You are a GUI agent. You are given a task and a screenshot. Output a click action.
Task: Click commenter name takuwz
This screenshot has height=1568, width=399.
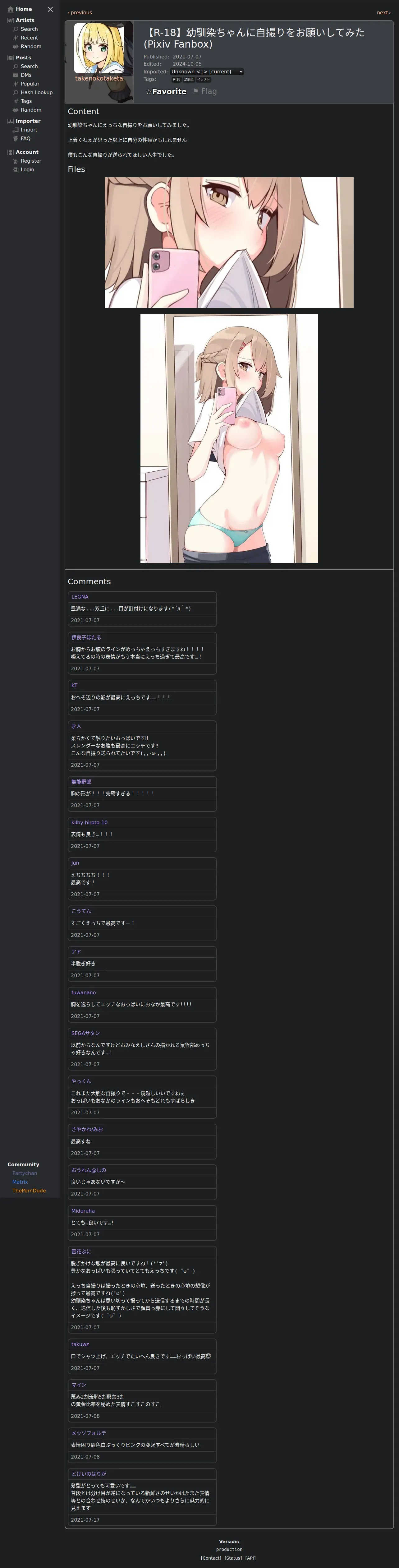(80, 1345)
